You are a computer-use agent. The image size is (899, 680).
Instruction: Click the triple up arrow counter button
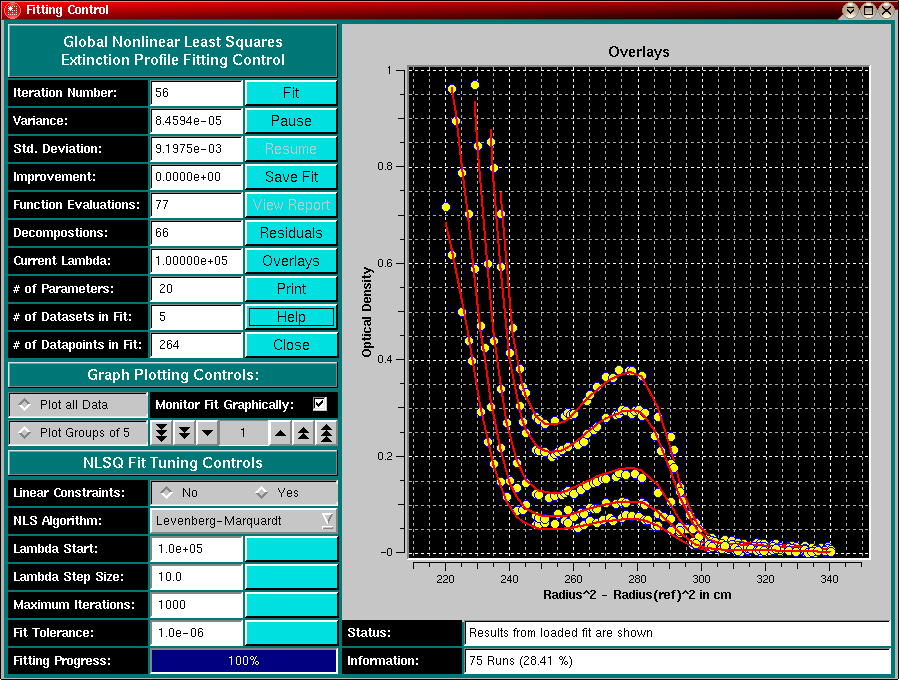pyautogui.click(x=326, y=433)
